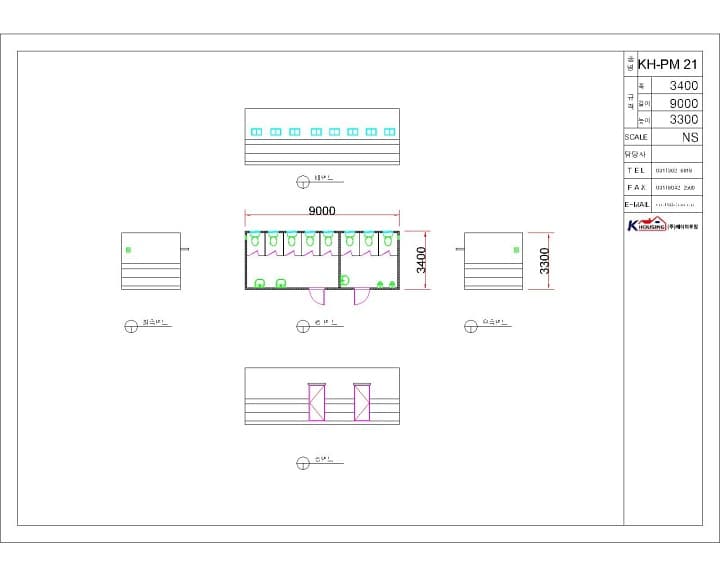Click the green vent square on left side elevation
720x576 pixels.
coord(129,250)
